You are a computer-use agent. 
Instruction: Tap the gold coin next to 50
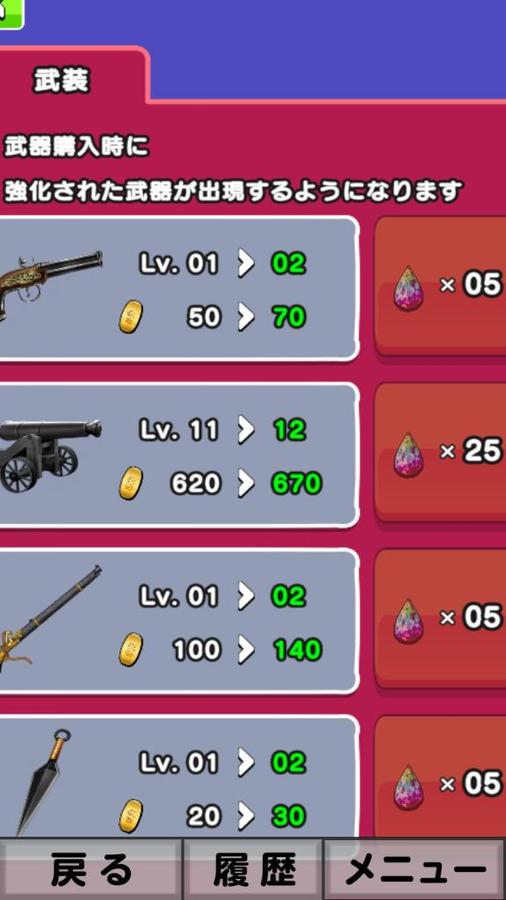pos(131,317)
